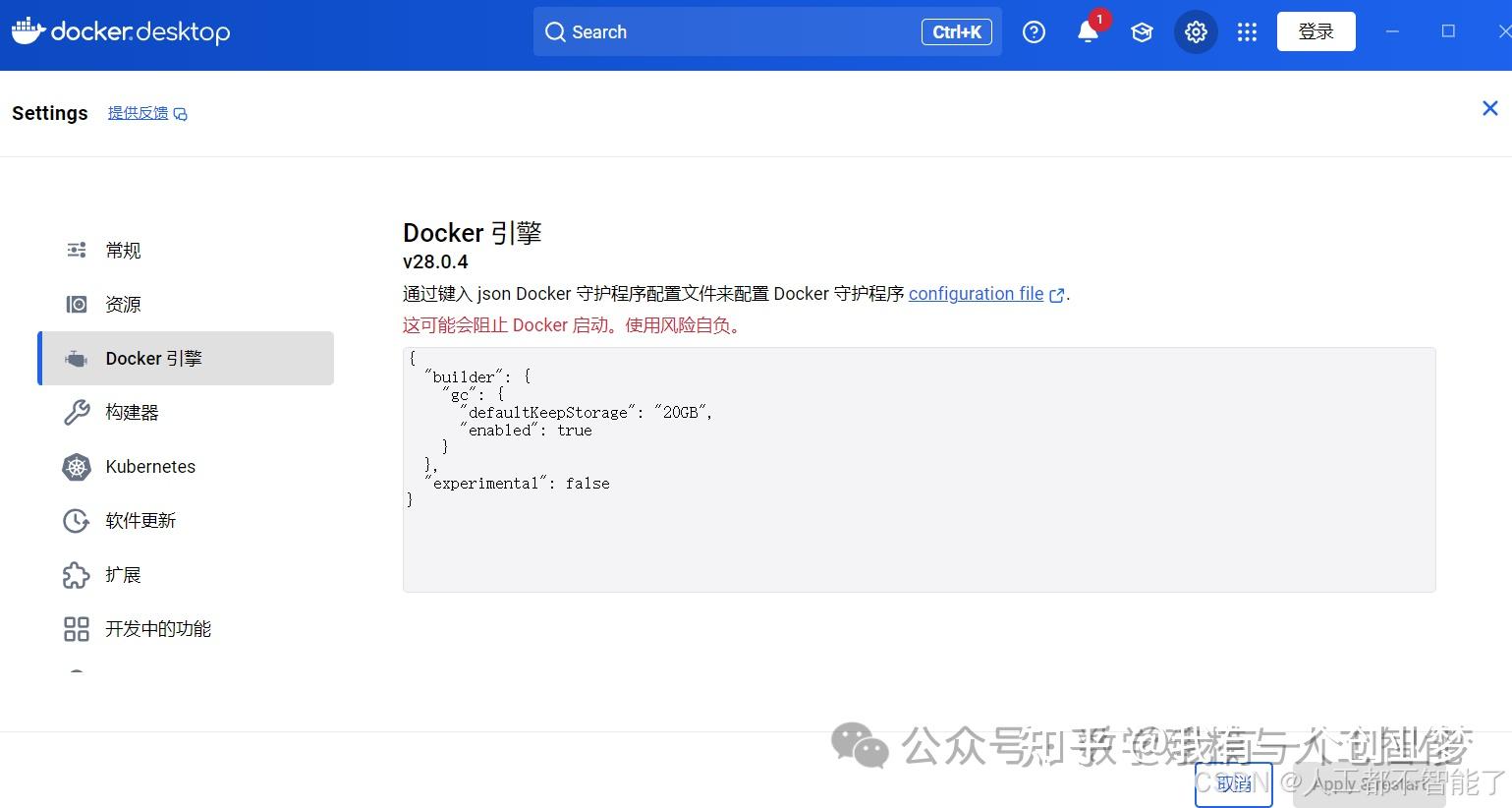Open the Settings gear icon
1512x808 pixels.
[1196, 31]
